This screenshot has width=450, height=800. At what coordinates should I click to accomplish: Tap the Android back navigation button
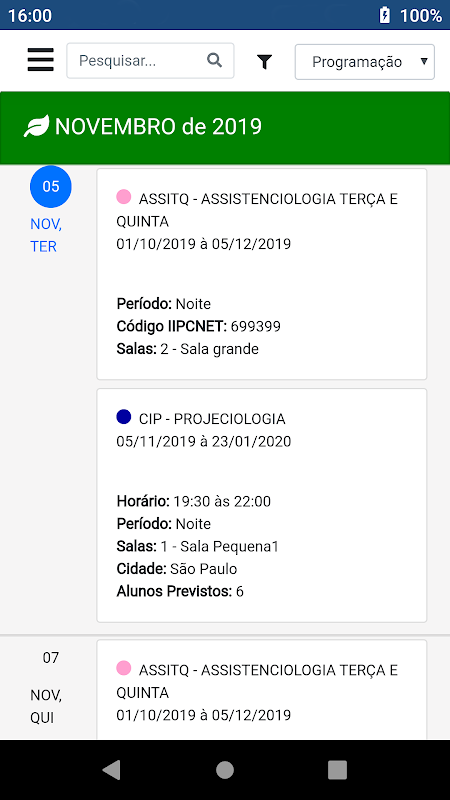112,769
